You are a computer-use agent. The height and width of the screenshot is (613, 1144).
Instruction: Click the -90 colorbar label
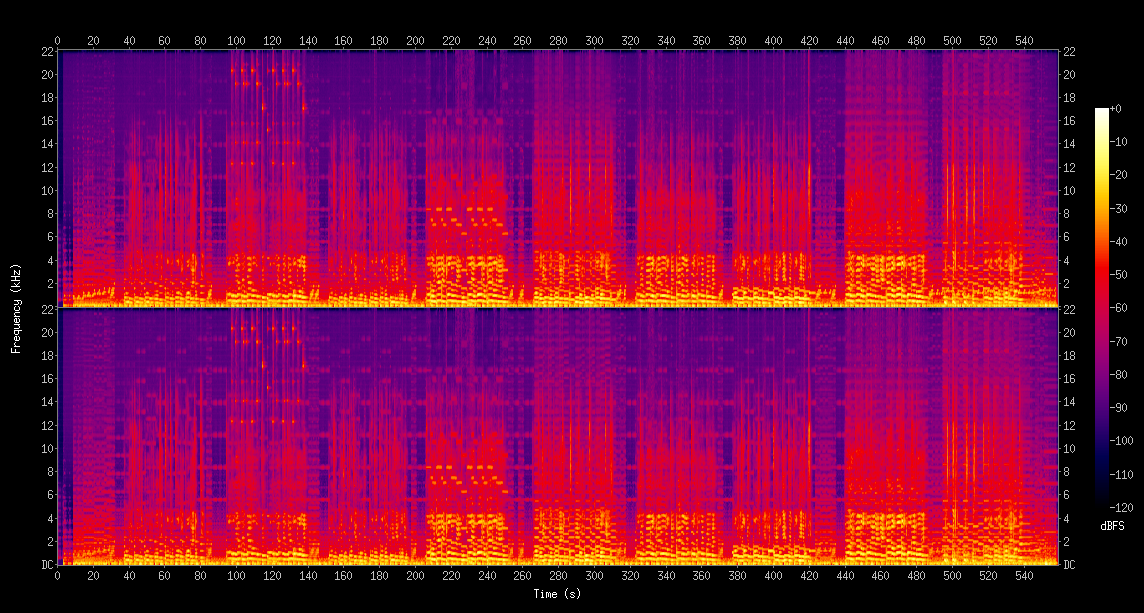(1118, 408)
